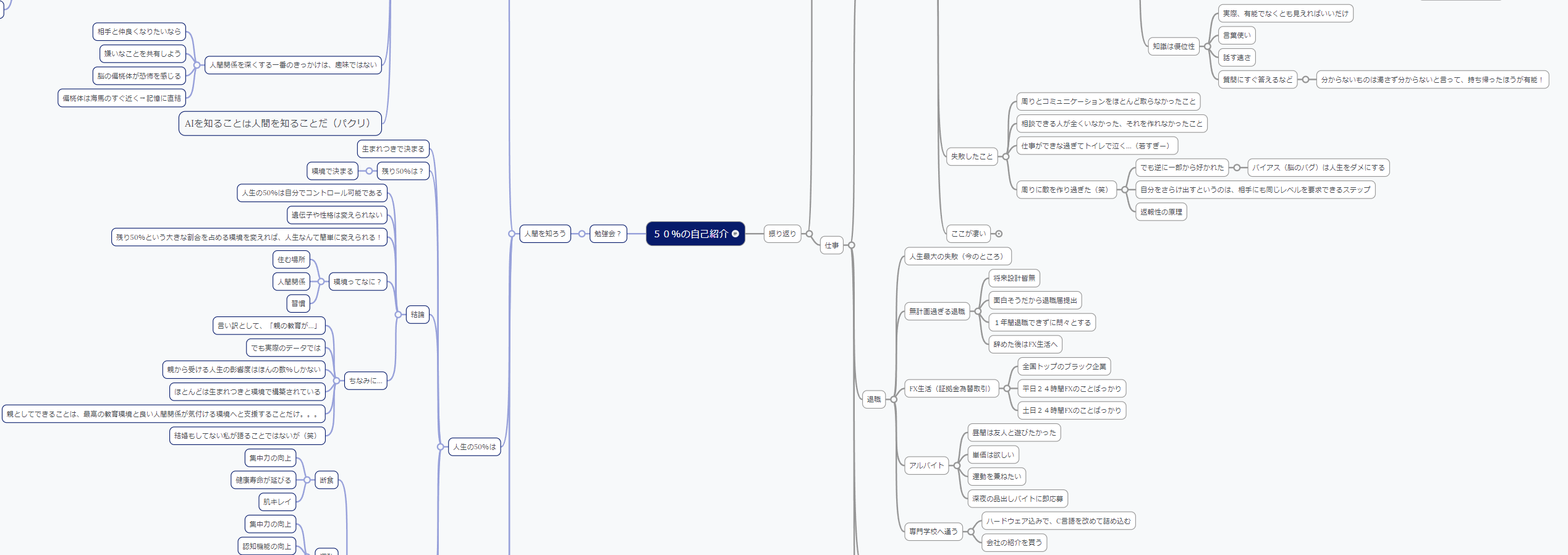1568x555 pixels.
Task: Expand the collapsed ここが凄い branch circle
Action: pos(999,234)
